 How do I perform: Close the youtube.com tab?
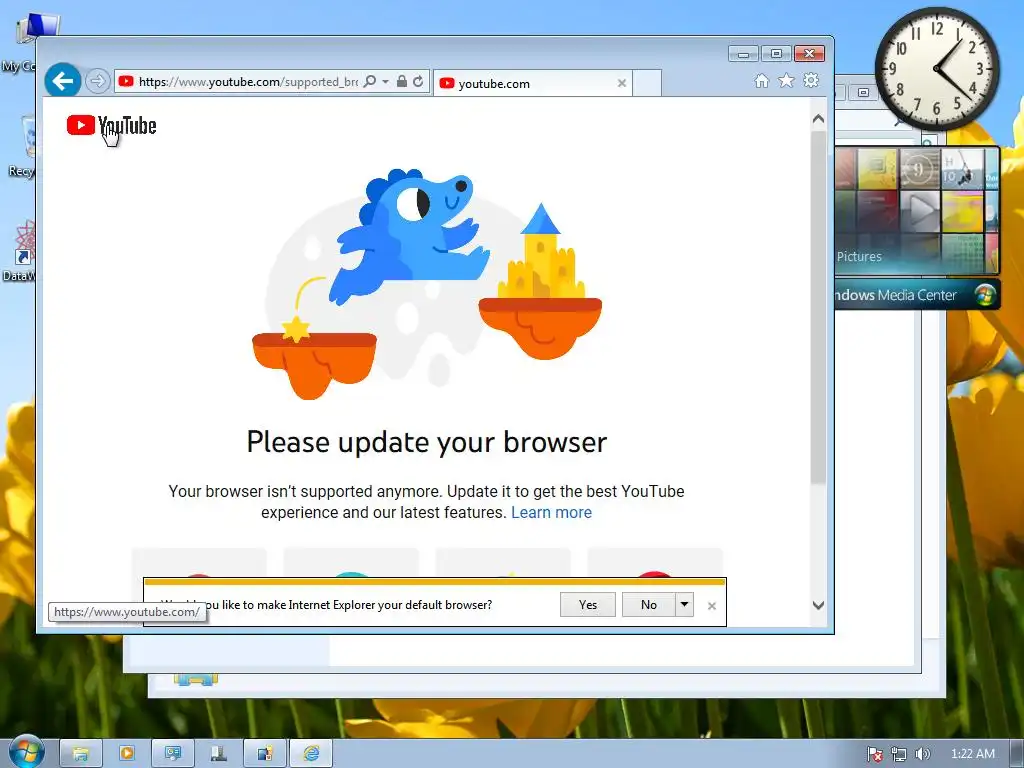[622, 83]
